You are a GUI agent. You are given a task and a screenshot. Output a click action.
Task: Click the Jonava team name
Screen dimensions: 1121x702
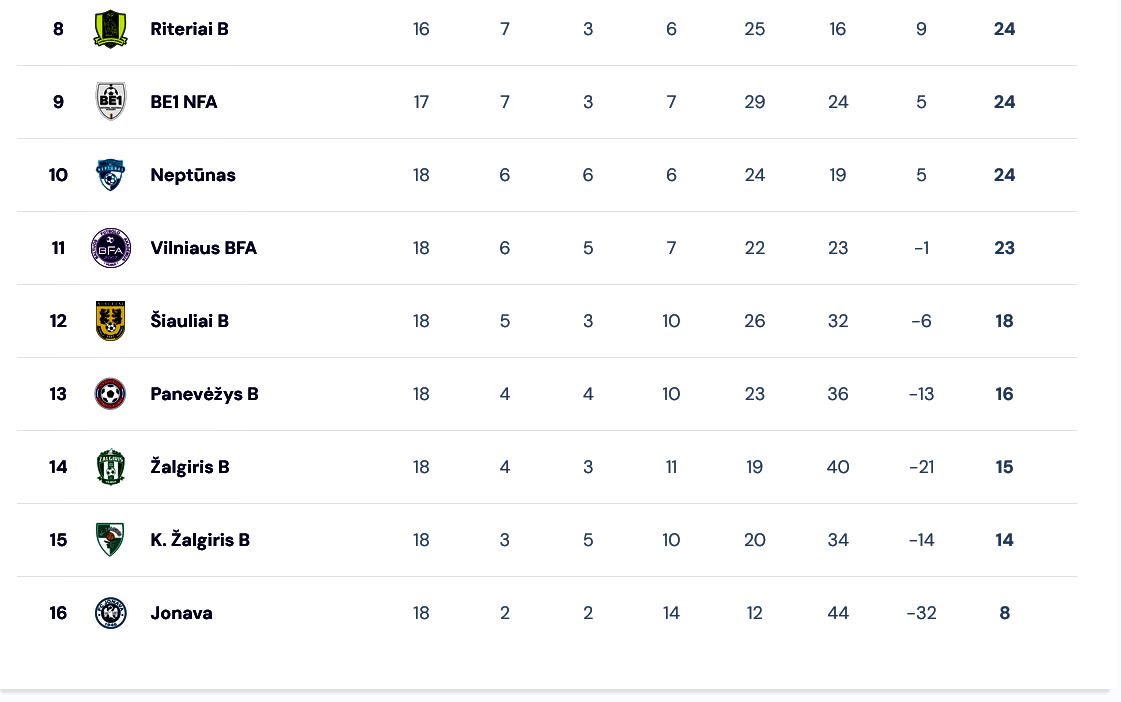pos(182,613)
